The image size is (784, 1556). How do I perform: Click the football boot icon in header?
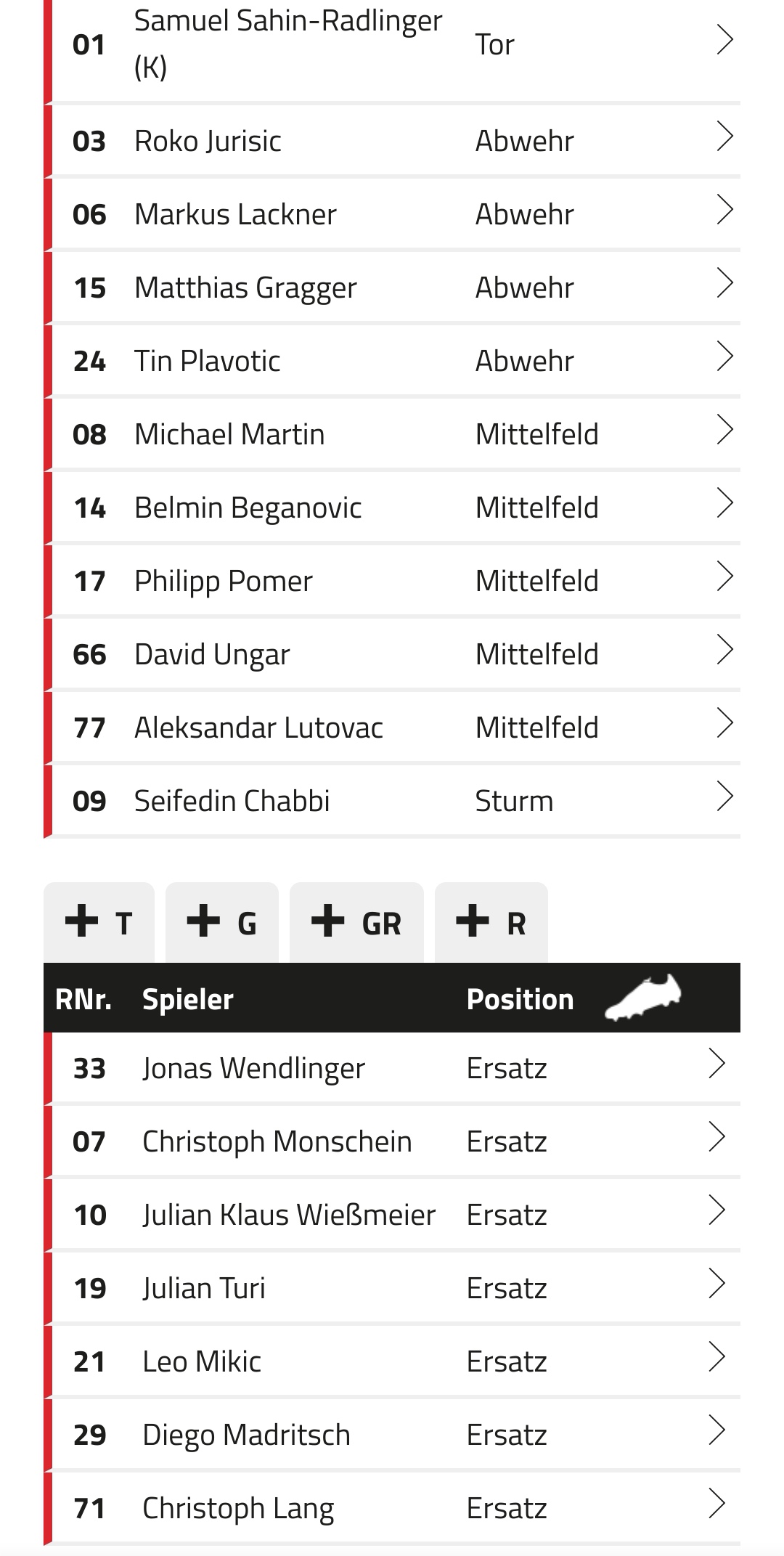(x=643, y=997)
